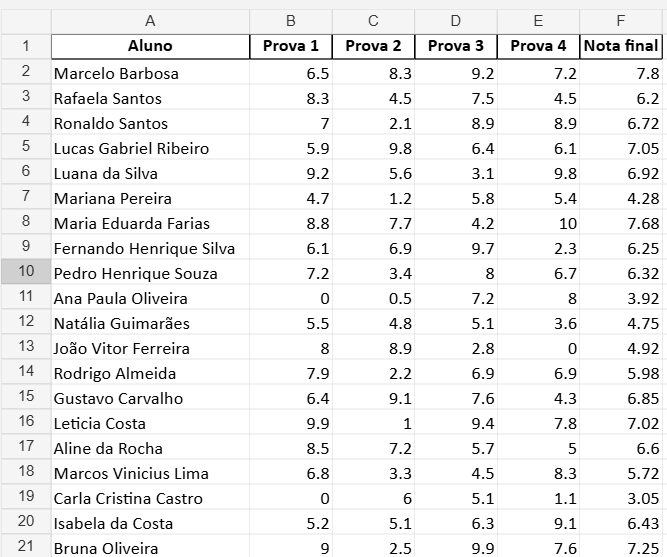Click Leticia Costa Prova 2 score
The height and width of the screenshot is (557, 667).
click(x=373, y=423)
